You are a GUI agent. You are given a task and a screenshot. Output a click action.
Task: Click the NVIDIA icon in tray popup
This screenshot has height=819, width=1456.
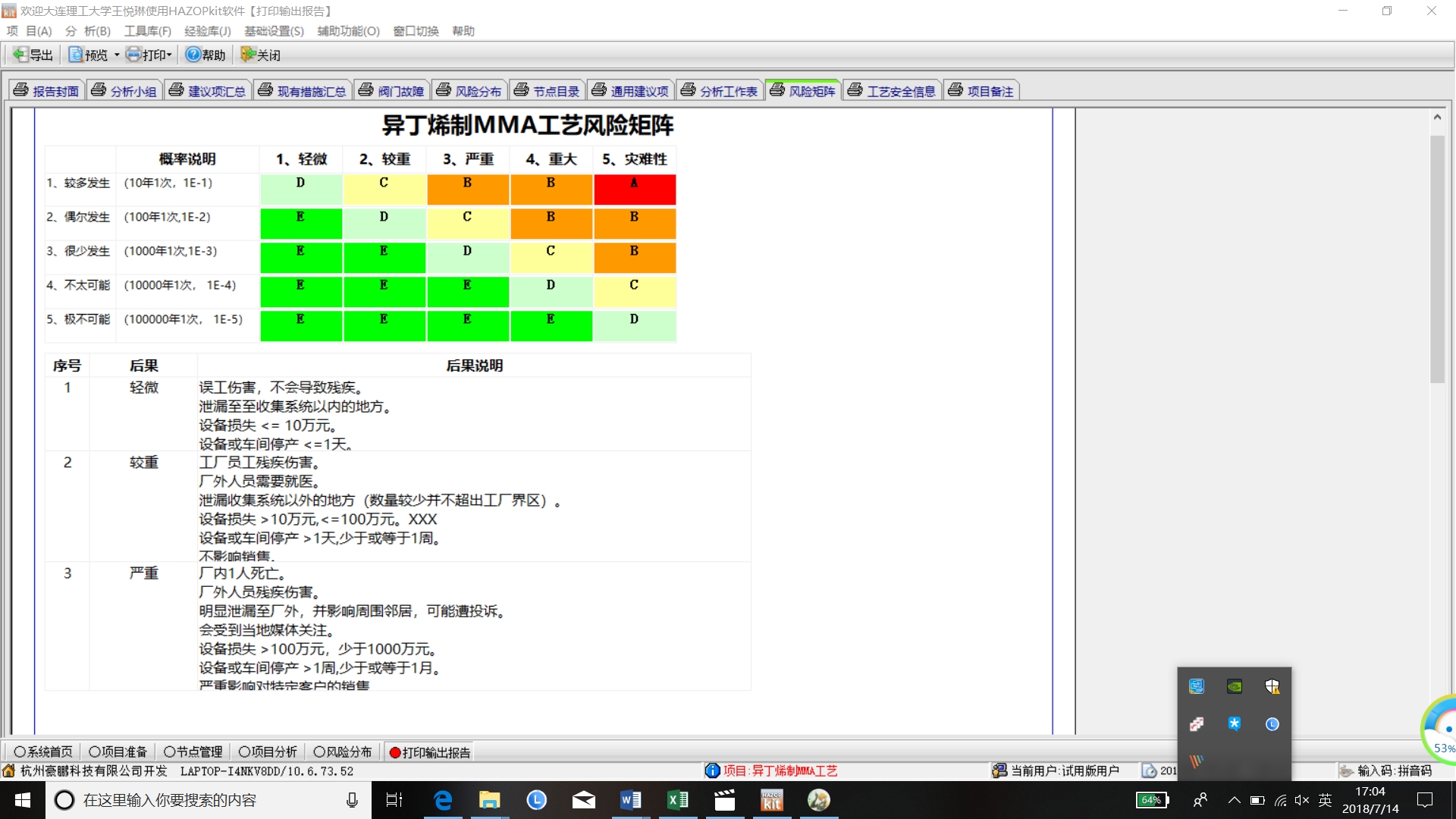coord(1234,686)
